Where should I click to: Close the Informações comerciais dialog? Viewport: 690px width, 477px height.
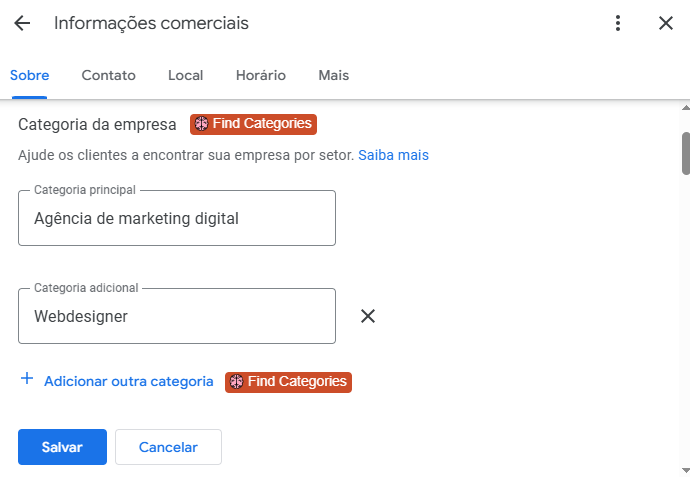coord(666,23)
